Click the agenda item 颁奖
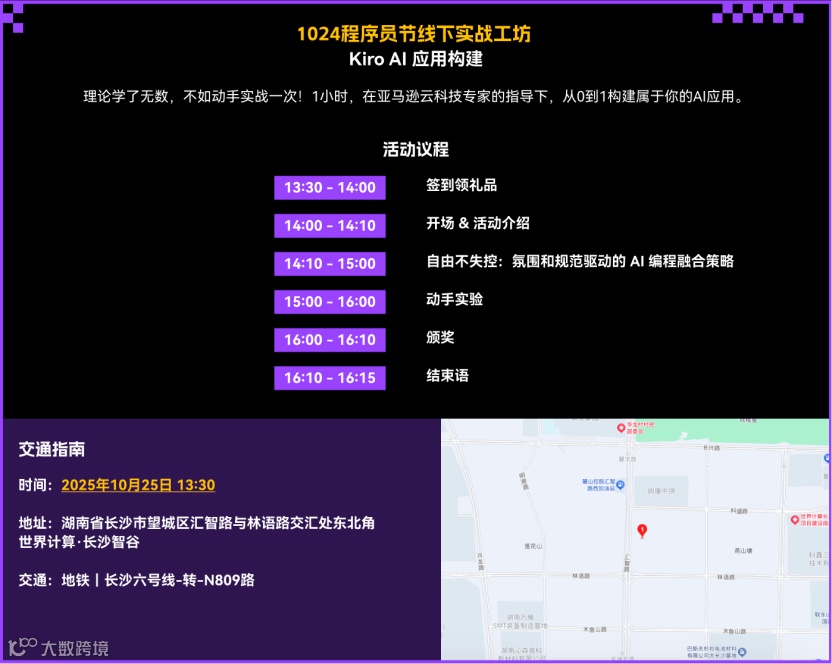This screenshot has height=664, width=832. [x=440, y=337]
